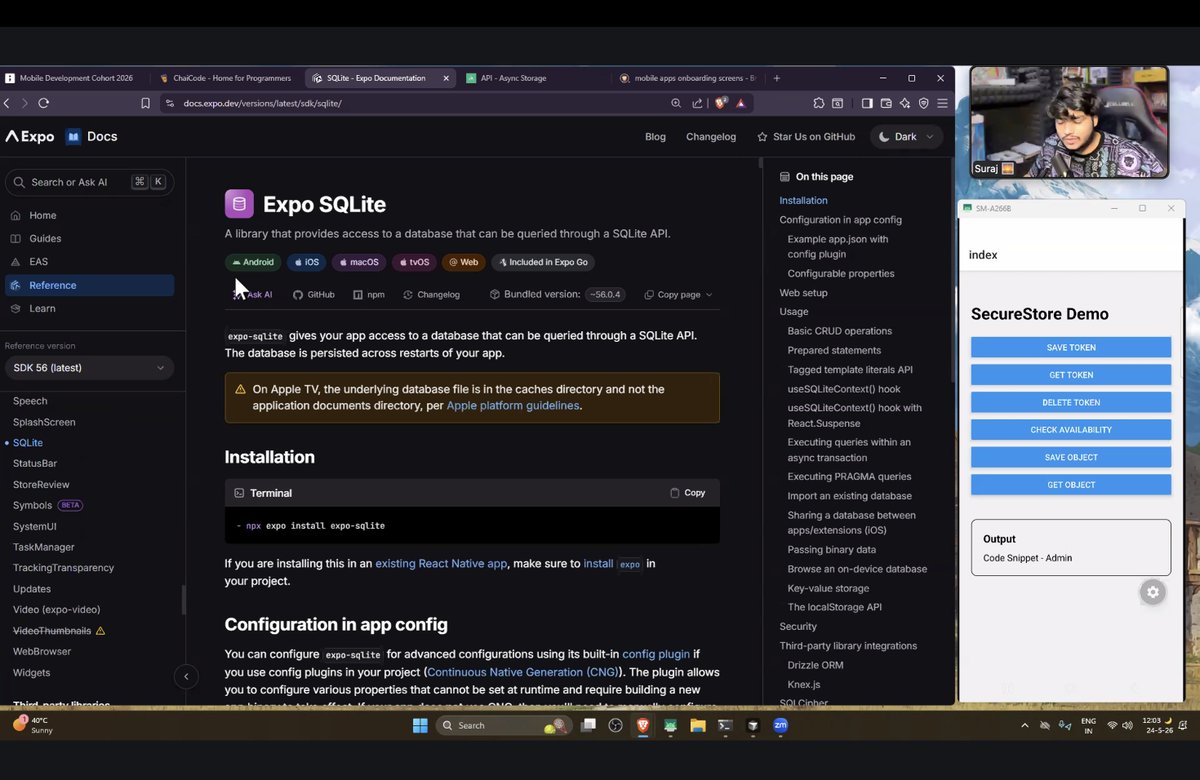
Task: Bookmark this page in address bar
Action: [x=145, y=103]
